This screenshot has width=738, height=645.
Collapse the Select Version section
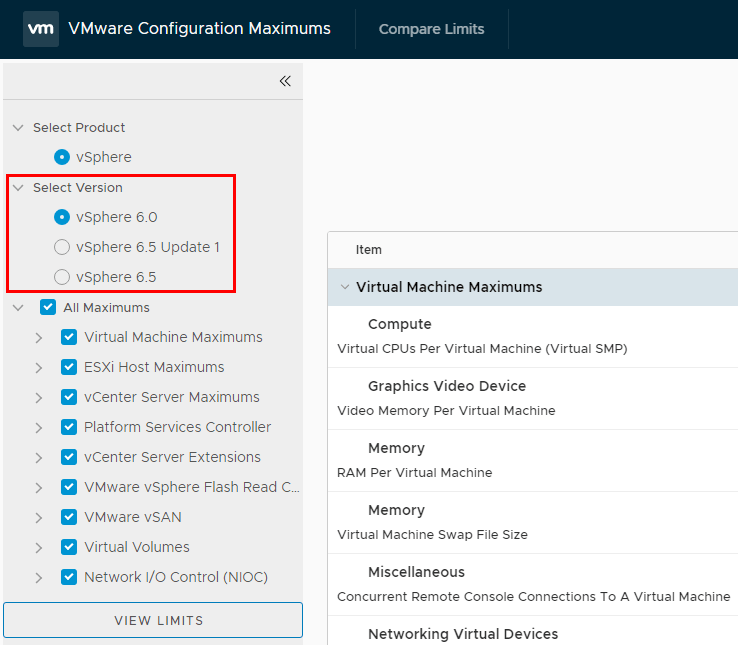(x=18, y=187)
